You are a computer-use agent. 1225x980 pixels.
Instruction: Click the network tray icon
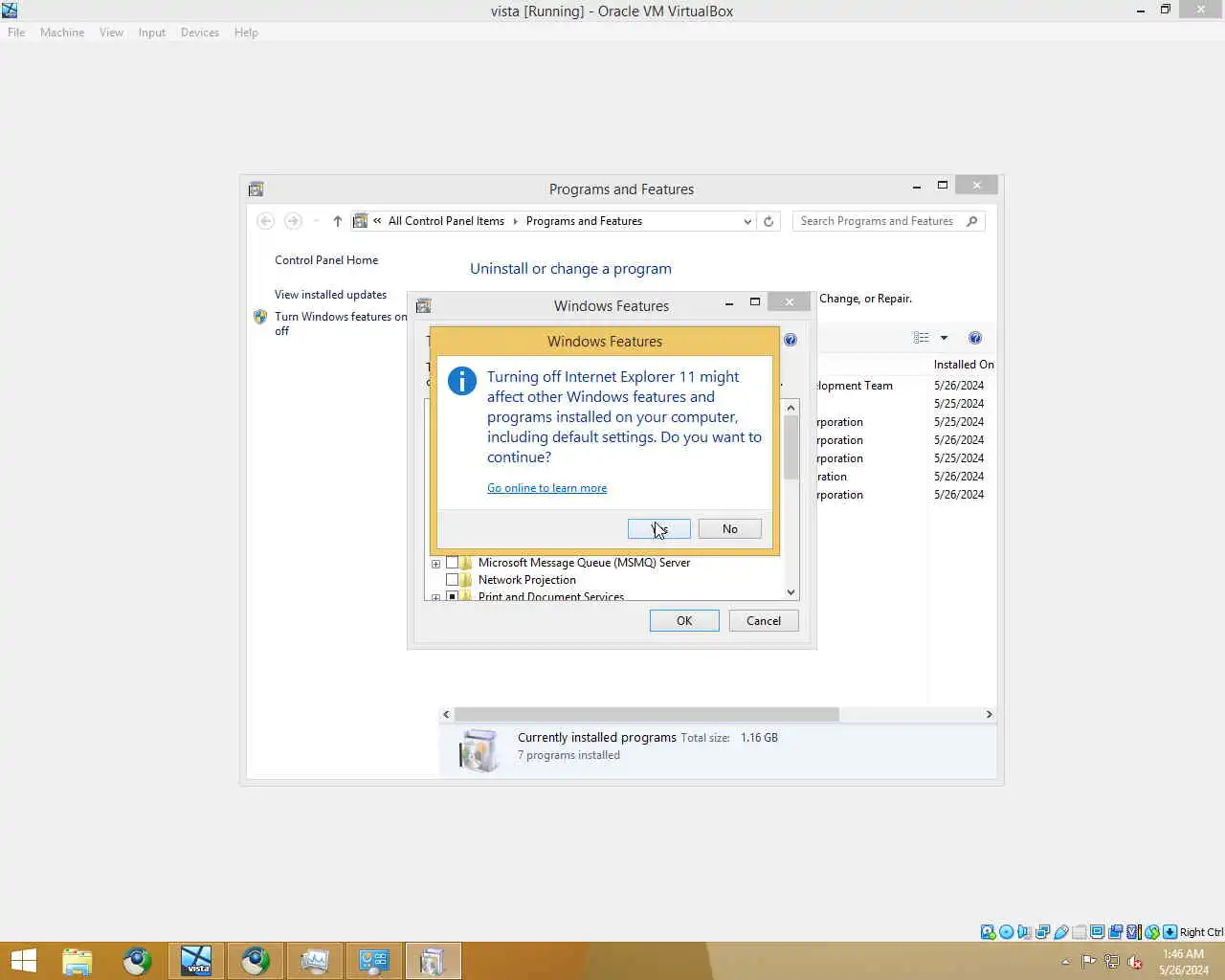1112,962
